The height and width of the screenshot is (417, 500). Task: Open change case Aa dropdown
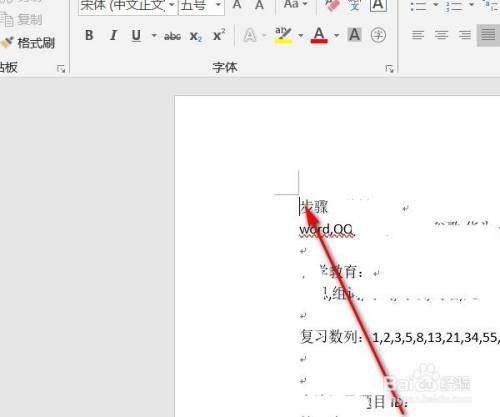click(296, 5)
